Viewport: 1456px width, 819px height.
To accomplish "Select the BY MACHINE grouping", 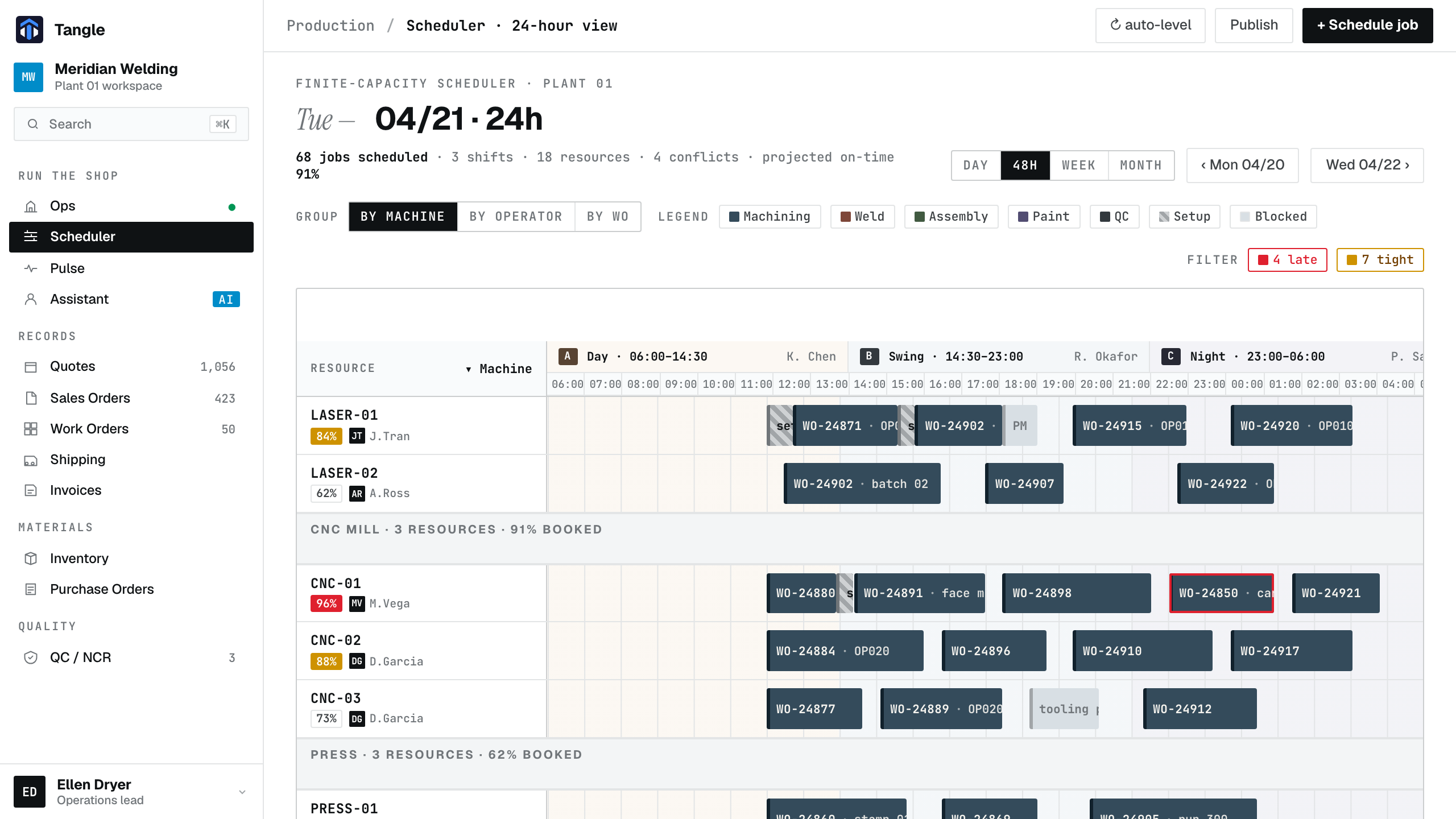I will point(403,217).
